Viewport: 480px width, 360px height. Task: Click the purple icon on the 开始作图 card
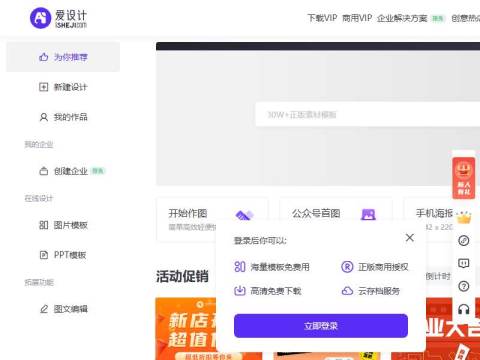pos(244,215)
